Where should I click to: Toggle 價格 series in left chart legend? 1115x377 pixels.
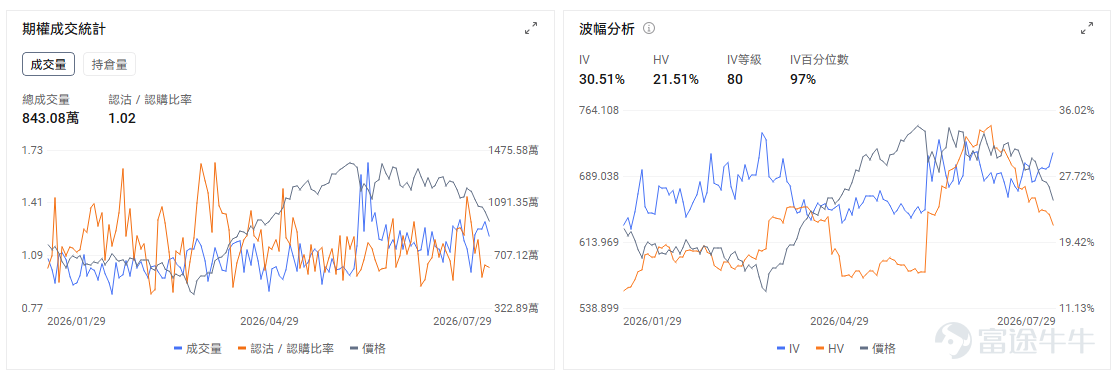368,349
